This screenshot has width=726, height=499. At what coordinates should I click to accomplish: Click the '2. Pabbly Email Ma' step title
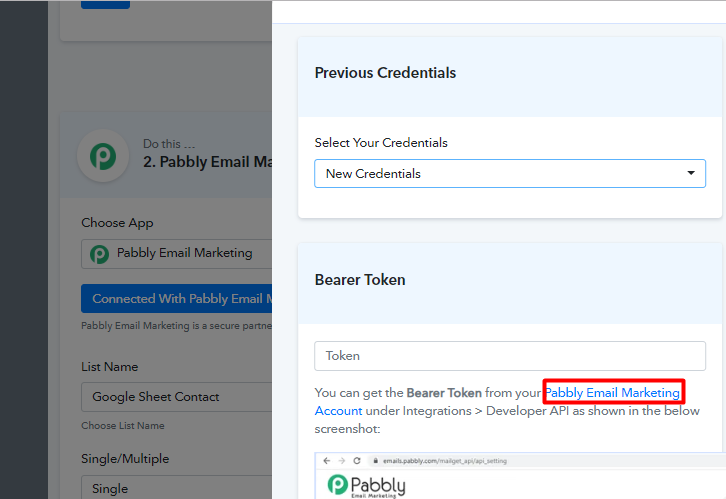[207, 162]
